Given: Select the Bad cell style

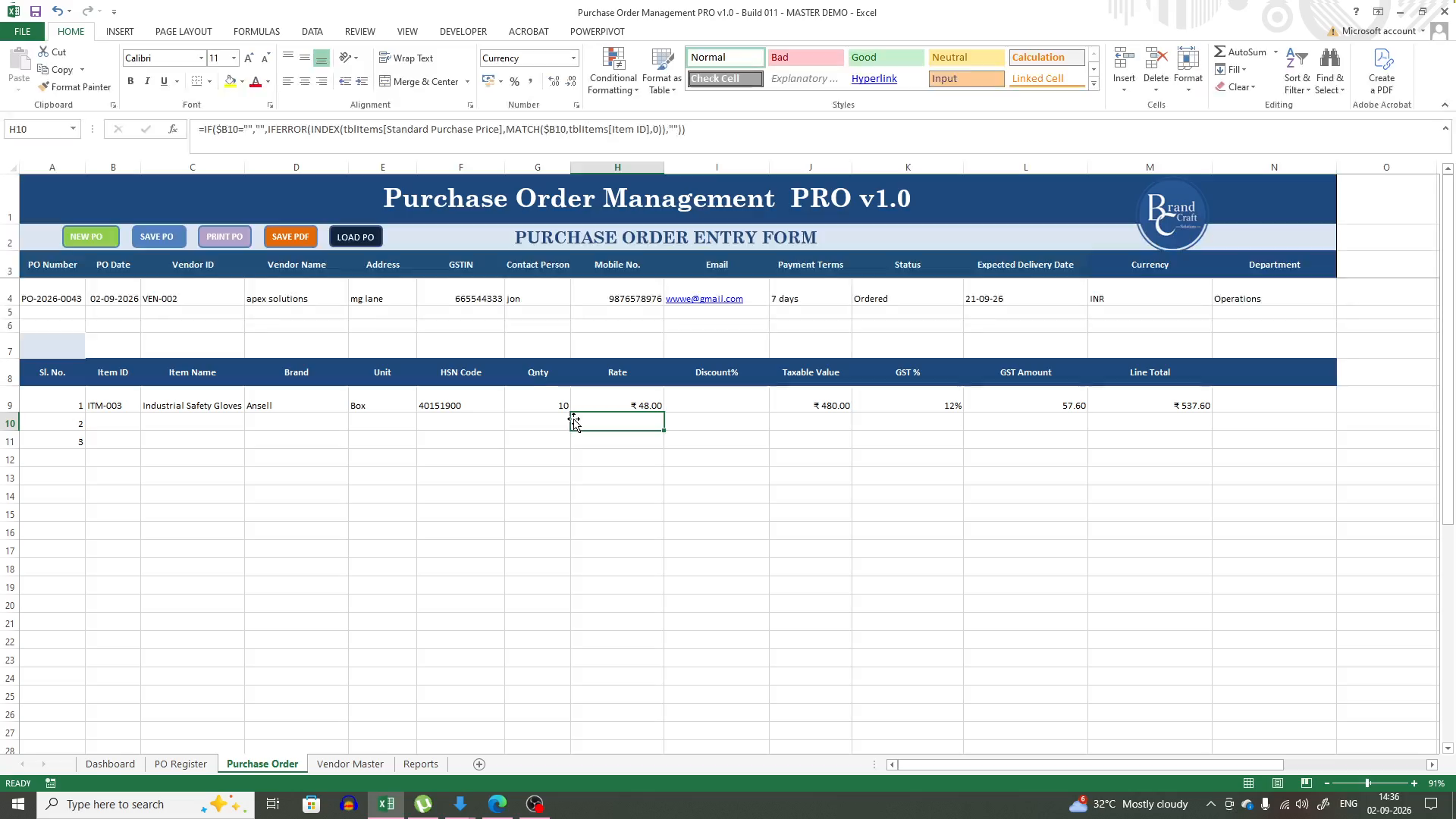Looking at the screenshot, I should click(805, 58).
